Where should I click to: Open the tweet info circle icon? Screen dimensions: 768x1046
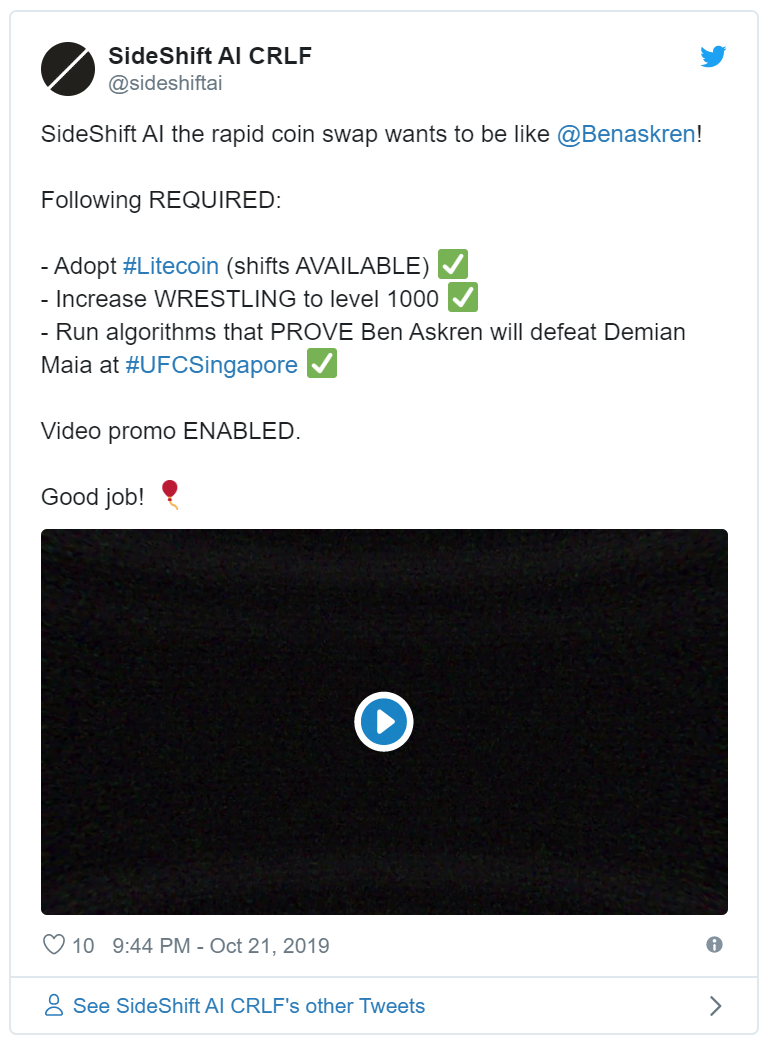(x=714, y=945)
